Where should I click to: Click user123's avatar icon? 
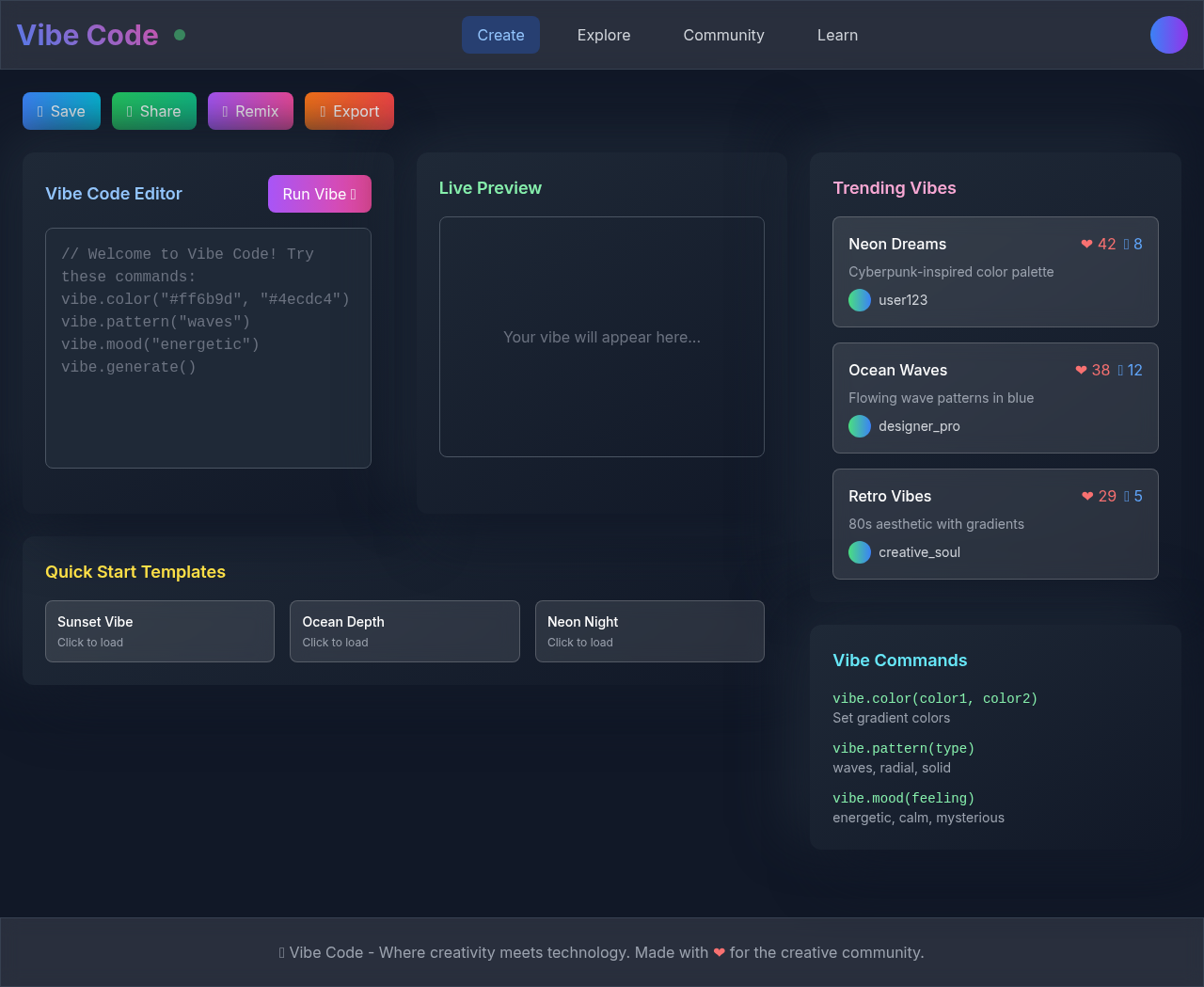(859, 300)
